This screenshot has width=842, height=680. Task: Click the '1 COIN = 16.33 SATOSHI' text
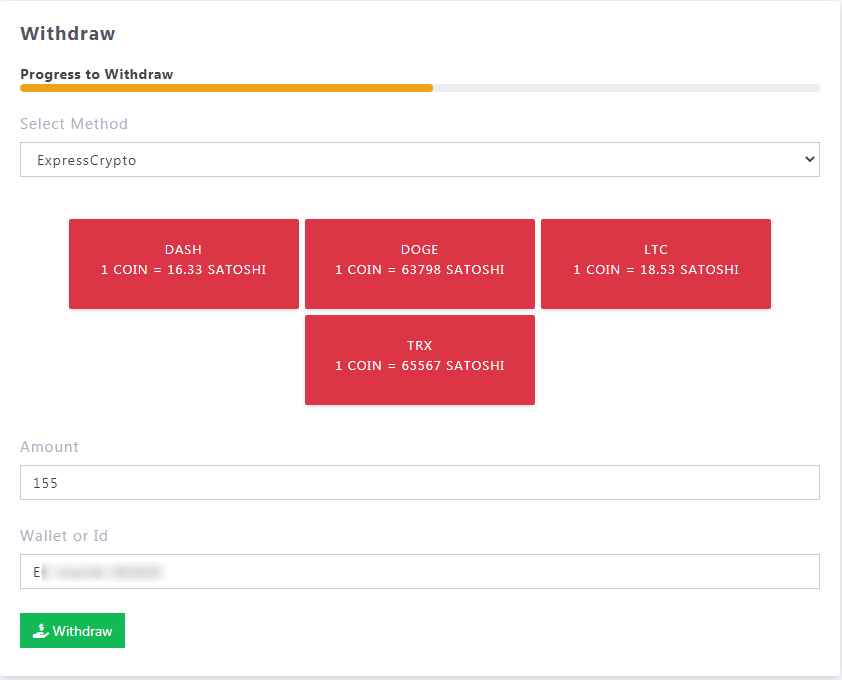pyautogui.click(x=184, y=270)
